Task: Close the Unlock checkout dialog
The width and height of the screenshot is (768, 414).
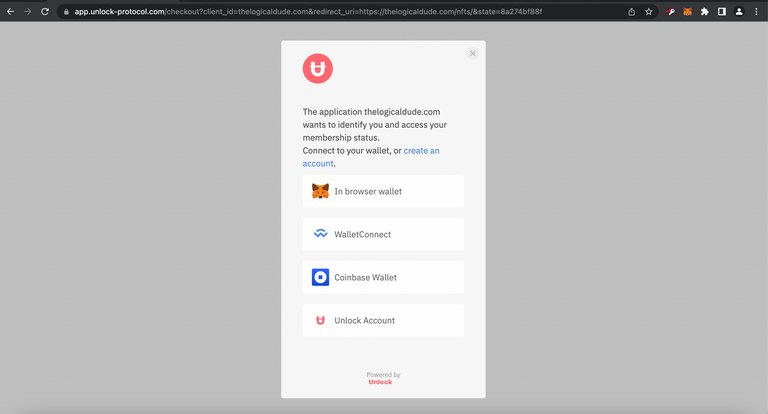Action: 472,53
